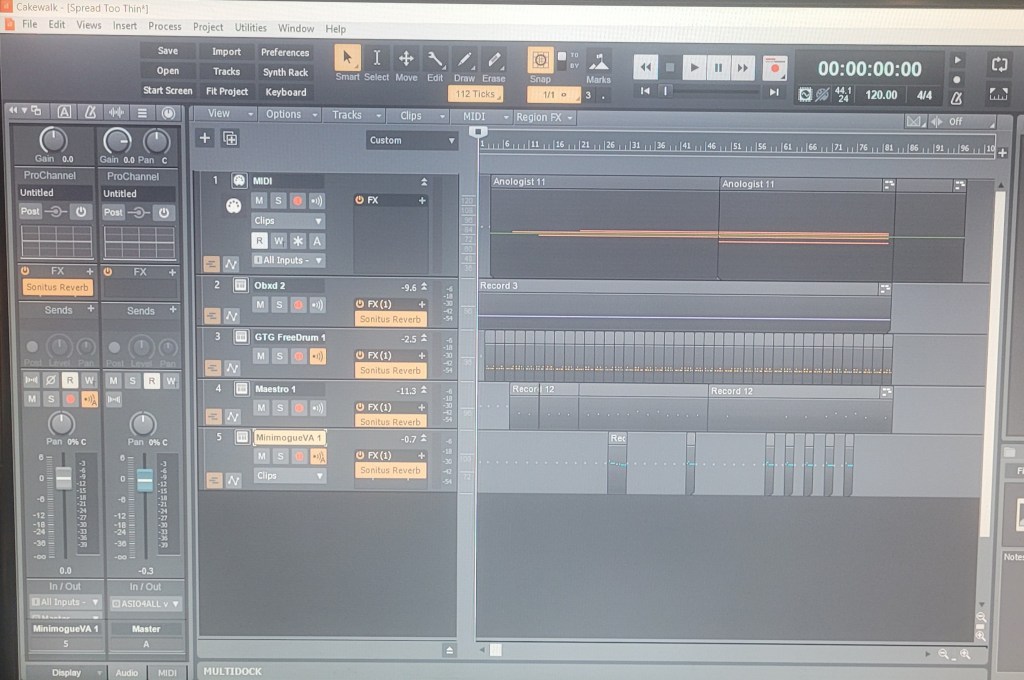The image size is (1024, 680).
Task: Open the All Inputs dropdown on MIDI track
Action: 288,260
